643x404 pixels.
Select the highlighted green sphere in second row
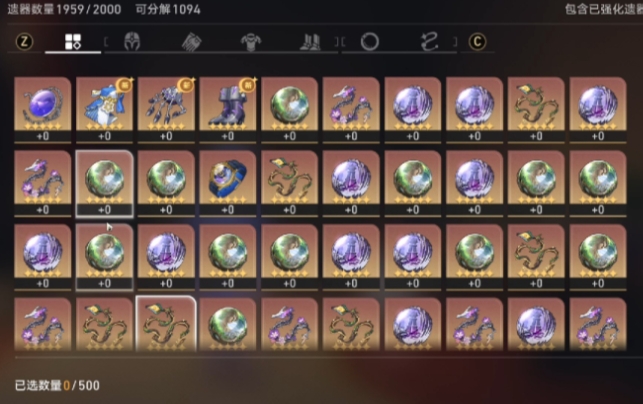click(104, 183)
